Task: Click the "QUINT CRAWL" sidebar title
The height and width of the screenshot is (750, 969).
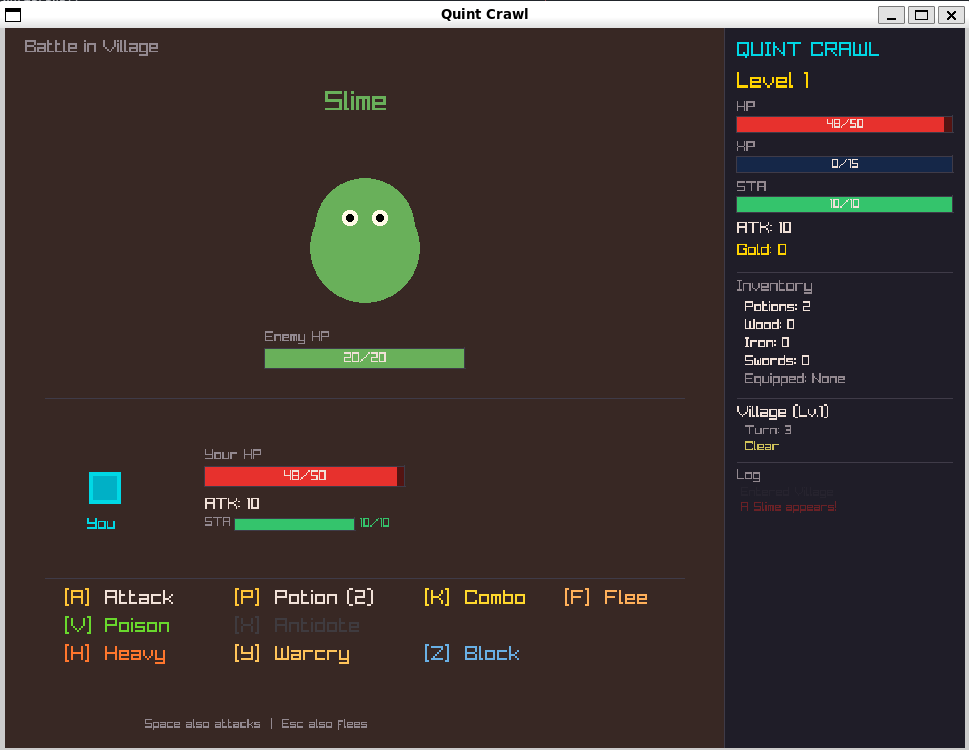Action: tap(807, 49)
